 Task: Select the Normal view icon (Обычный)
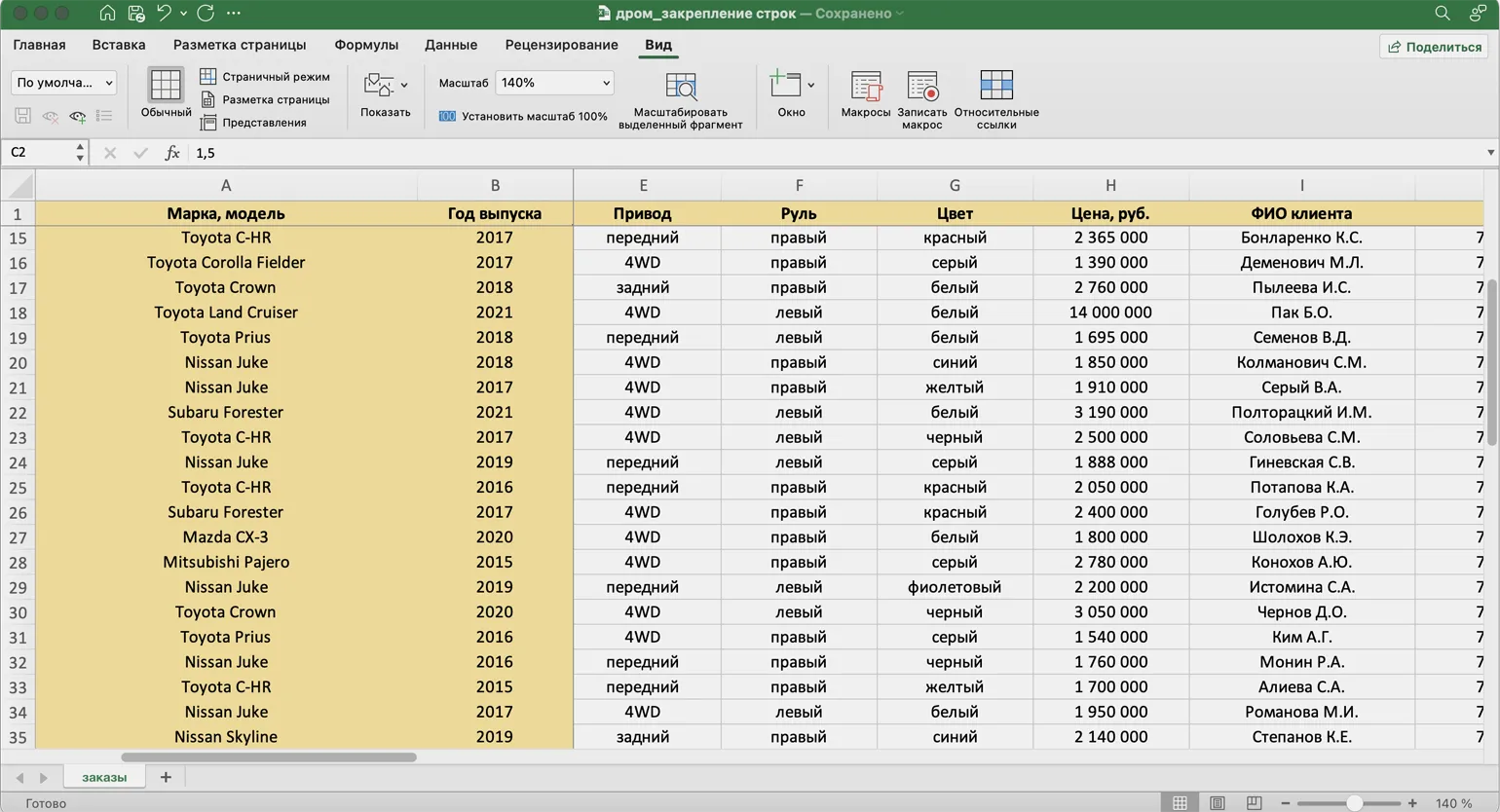pos(166,86)
